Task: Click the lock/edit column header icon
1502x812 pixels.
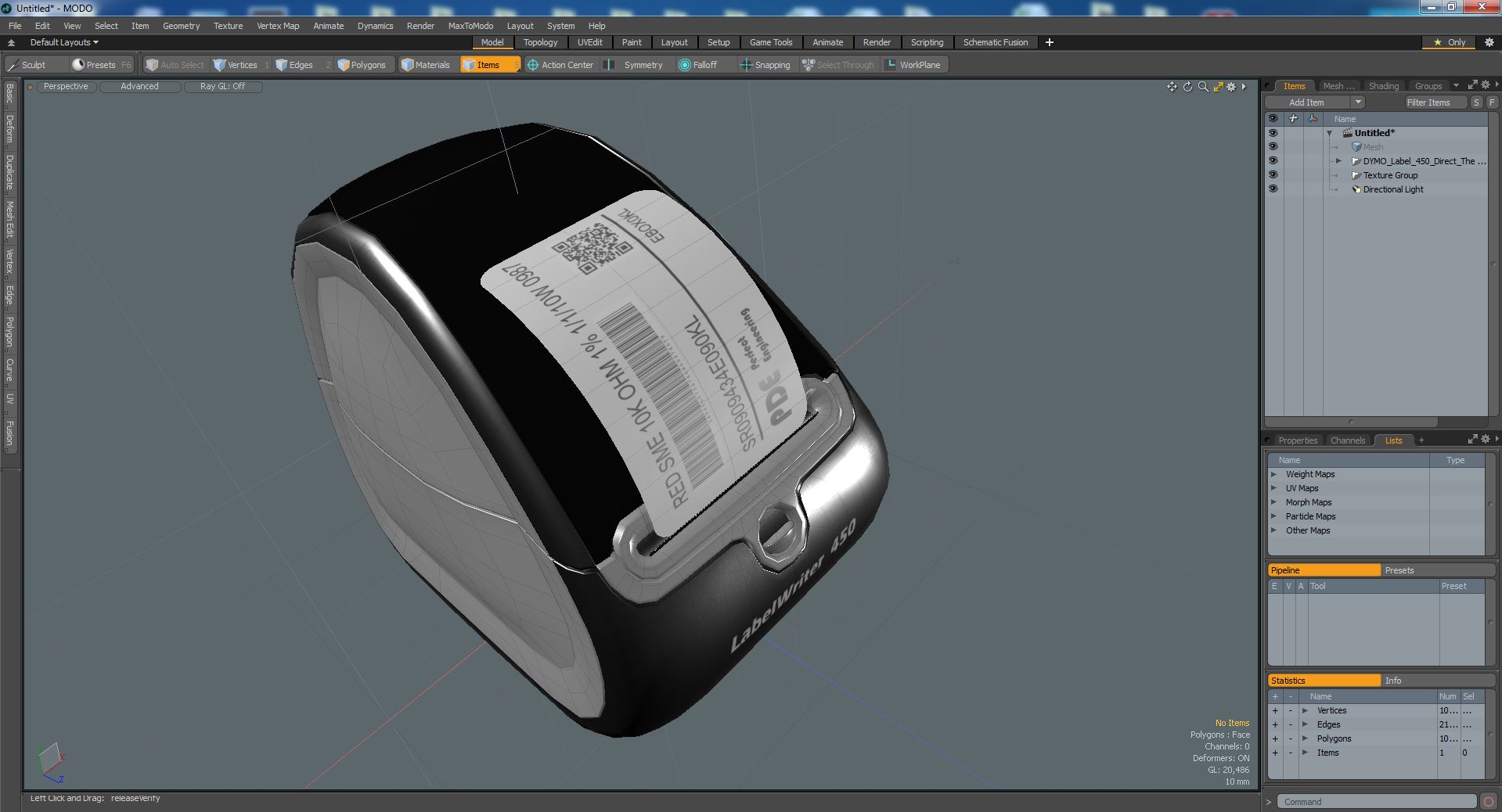Action: point(1293,119)
